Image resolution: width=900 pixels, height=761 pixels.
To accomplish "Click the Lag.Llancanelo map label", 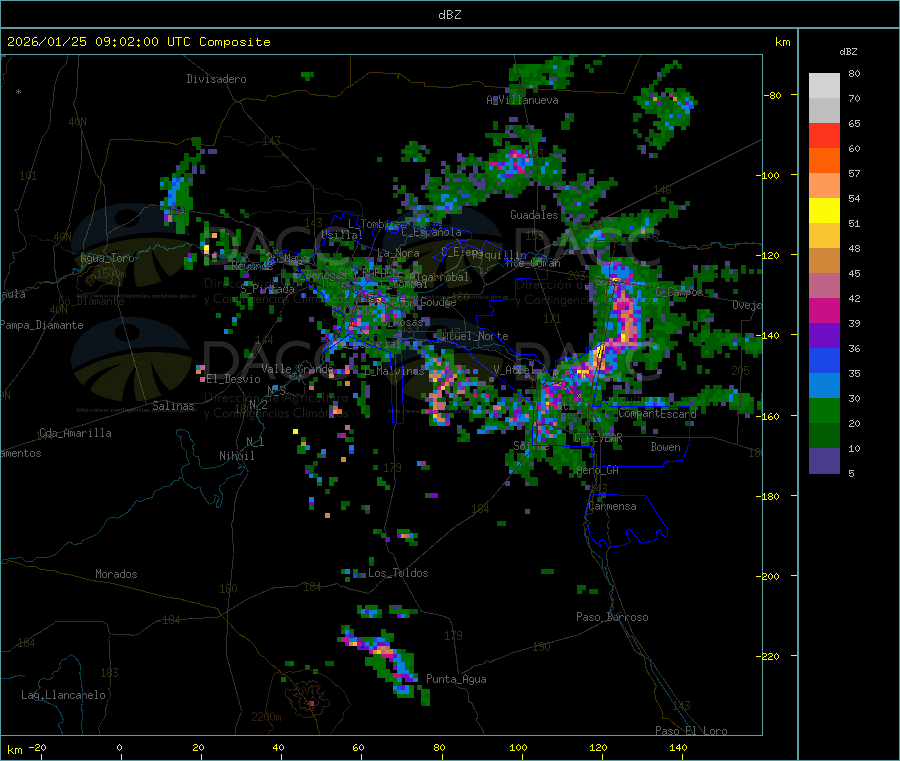I will (x=64, y=696).
